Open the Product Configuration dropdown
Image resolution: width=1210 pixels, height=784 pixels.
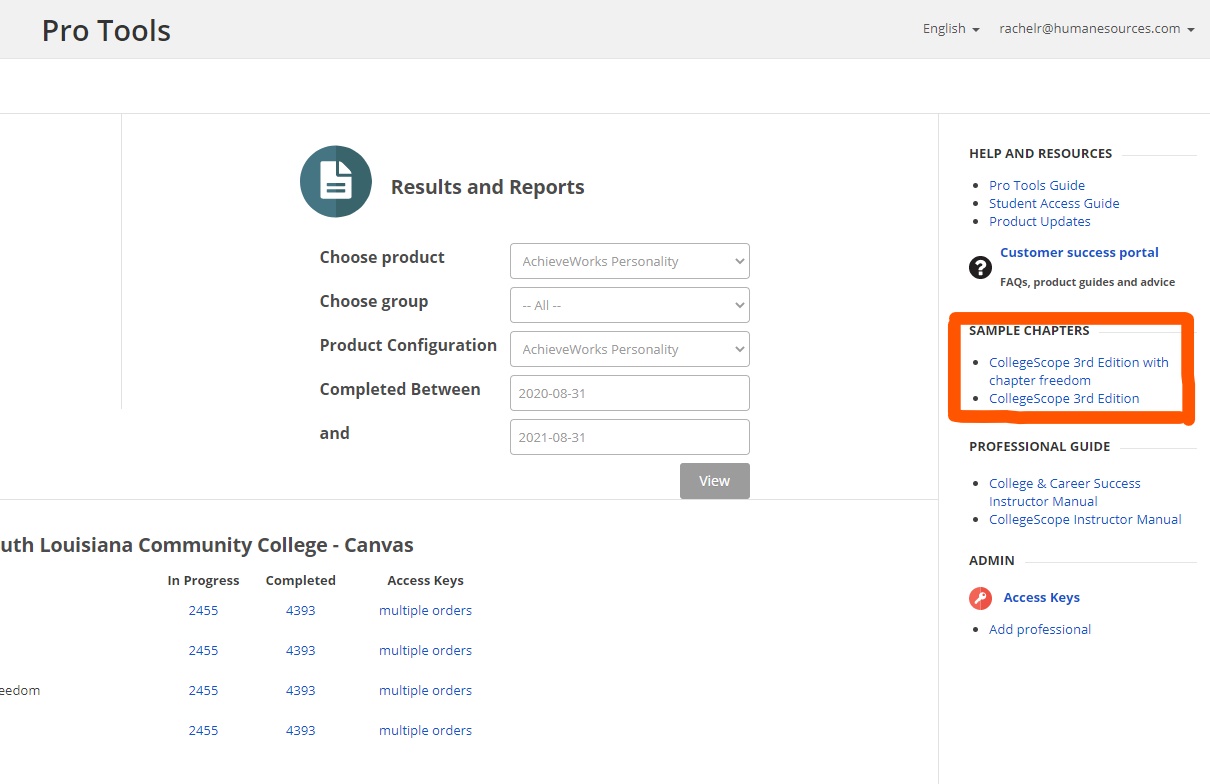point(629,349)
